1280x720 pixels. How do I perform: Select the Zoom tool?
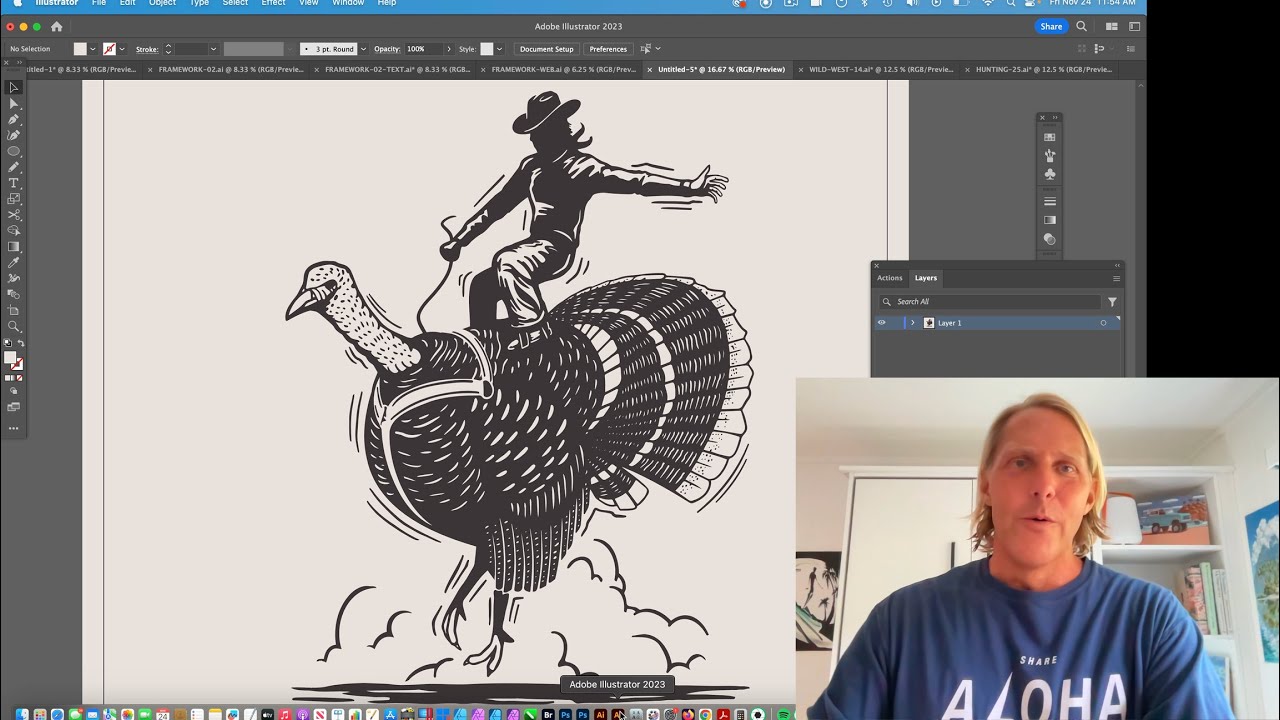pos(13,326)
